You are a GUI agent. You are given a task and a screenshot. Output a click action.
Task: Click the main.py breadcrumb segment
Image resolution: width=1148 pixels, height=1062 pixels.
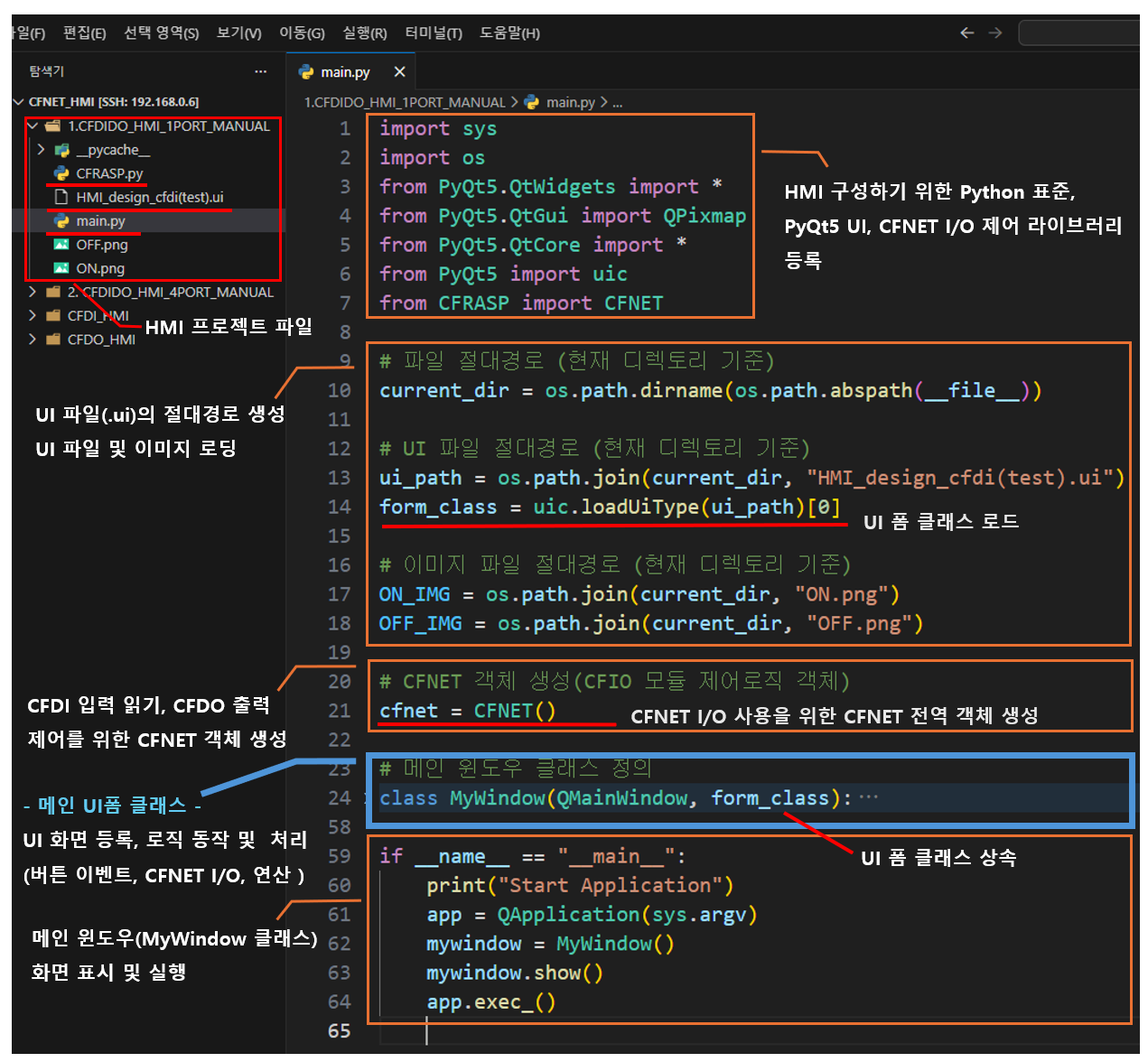pyautogui.click(x=570, y=103)
